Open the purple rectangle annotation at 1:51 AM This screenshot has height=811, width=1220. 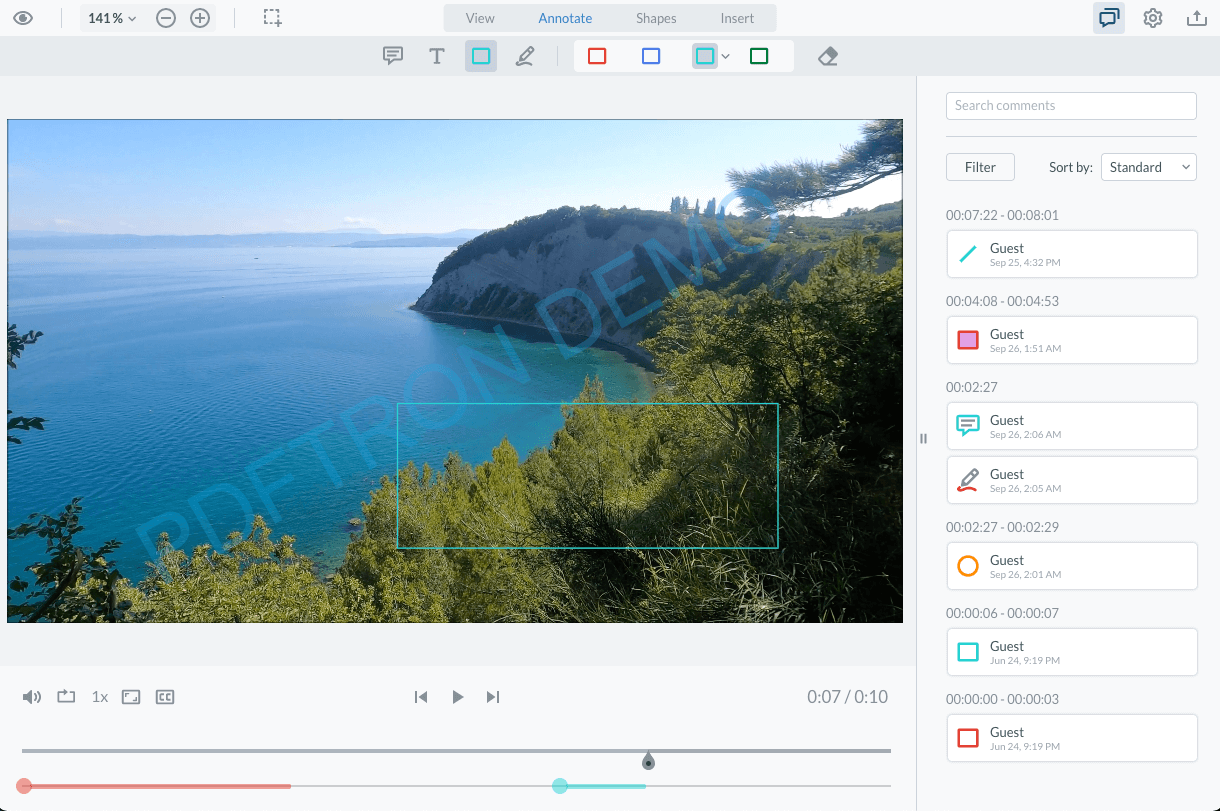[1071, 340]
